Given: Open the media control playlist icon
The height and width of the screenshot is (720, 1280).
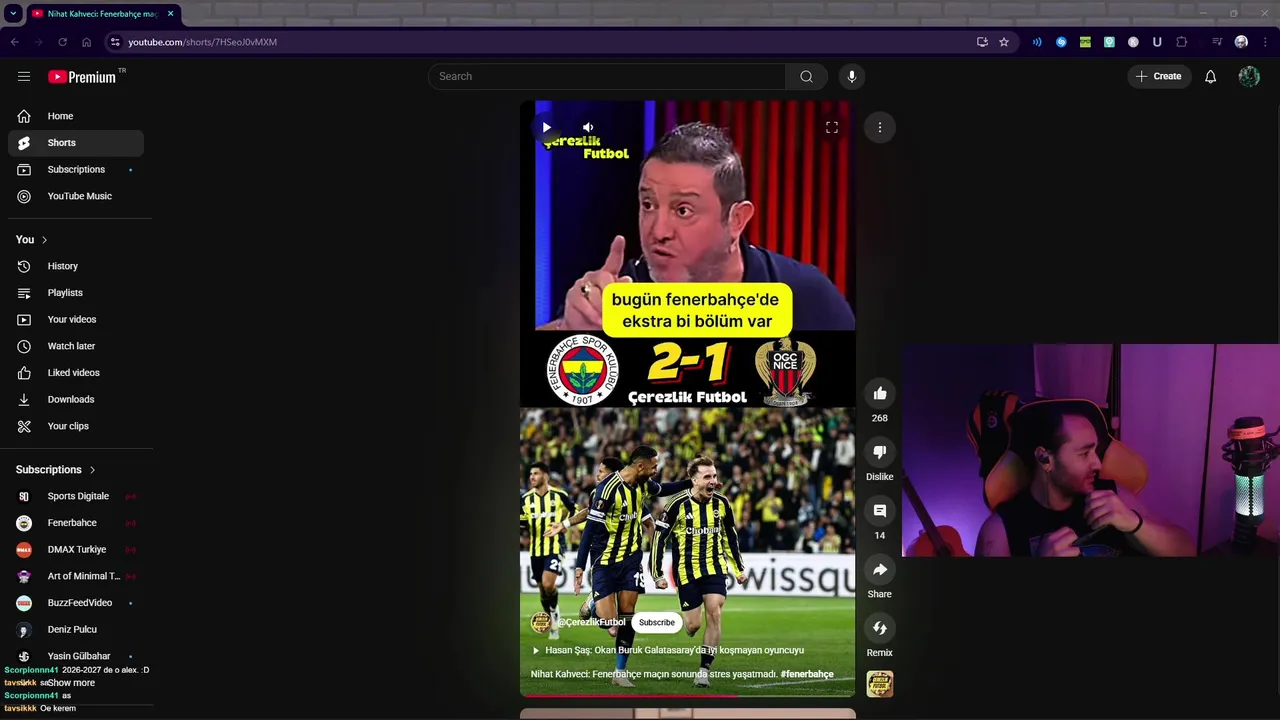Looking at the screenshot, I should [x=1217, y=42].
